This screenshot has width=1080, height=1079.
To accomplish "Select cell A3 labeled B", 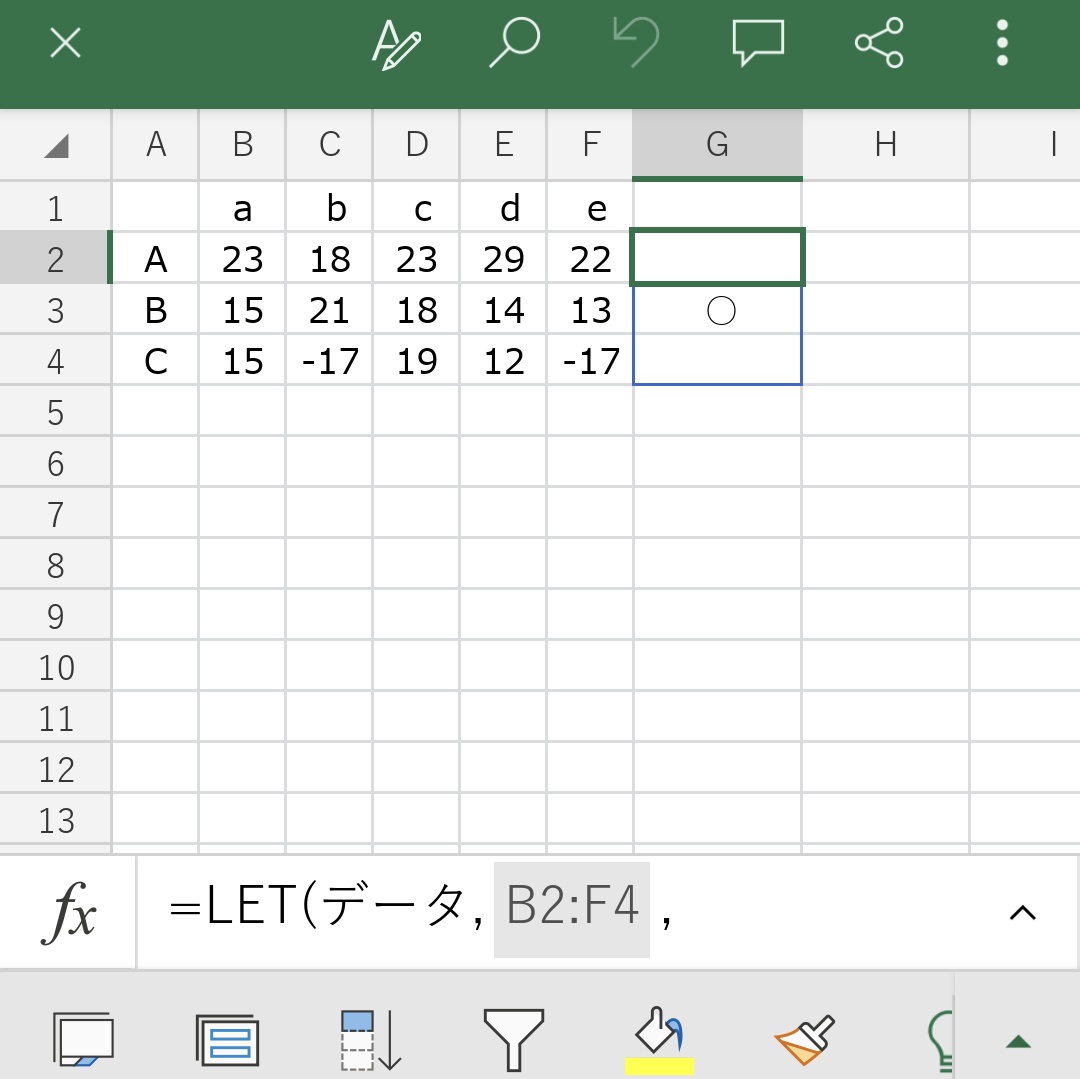I will coord(156,310).
